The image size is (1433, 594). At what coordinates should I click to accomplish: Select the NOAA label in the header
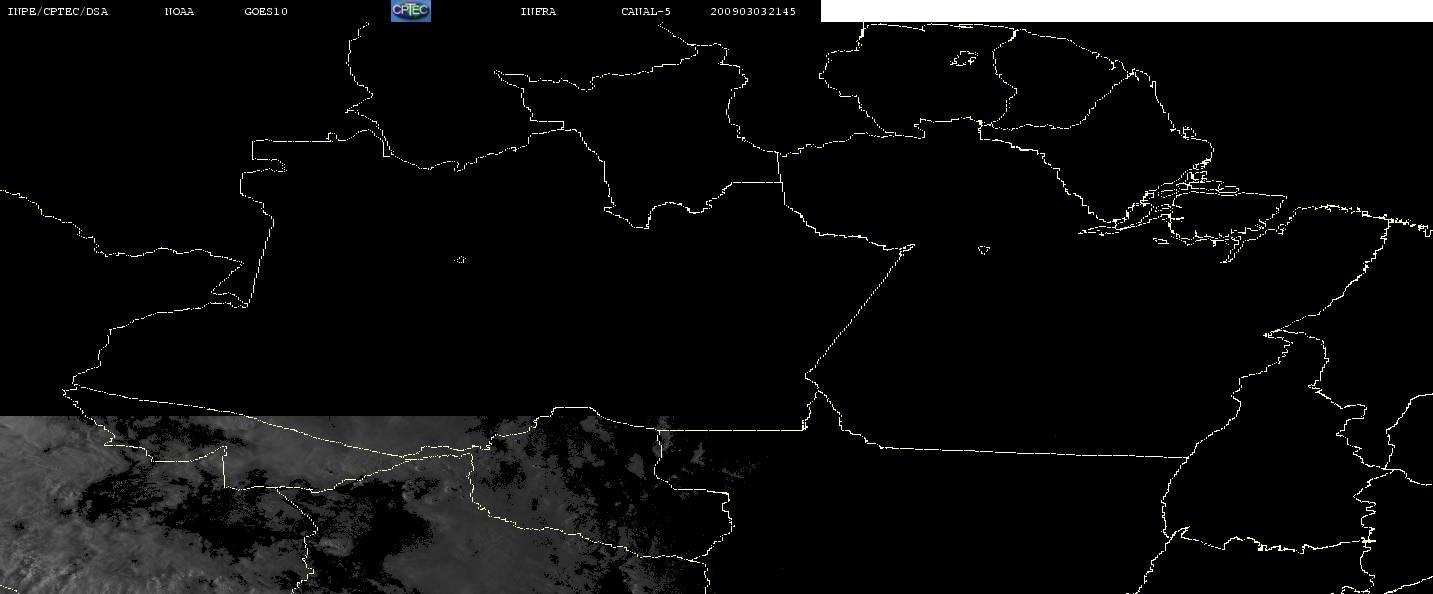click(x=179, y=12)
